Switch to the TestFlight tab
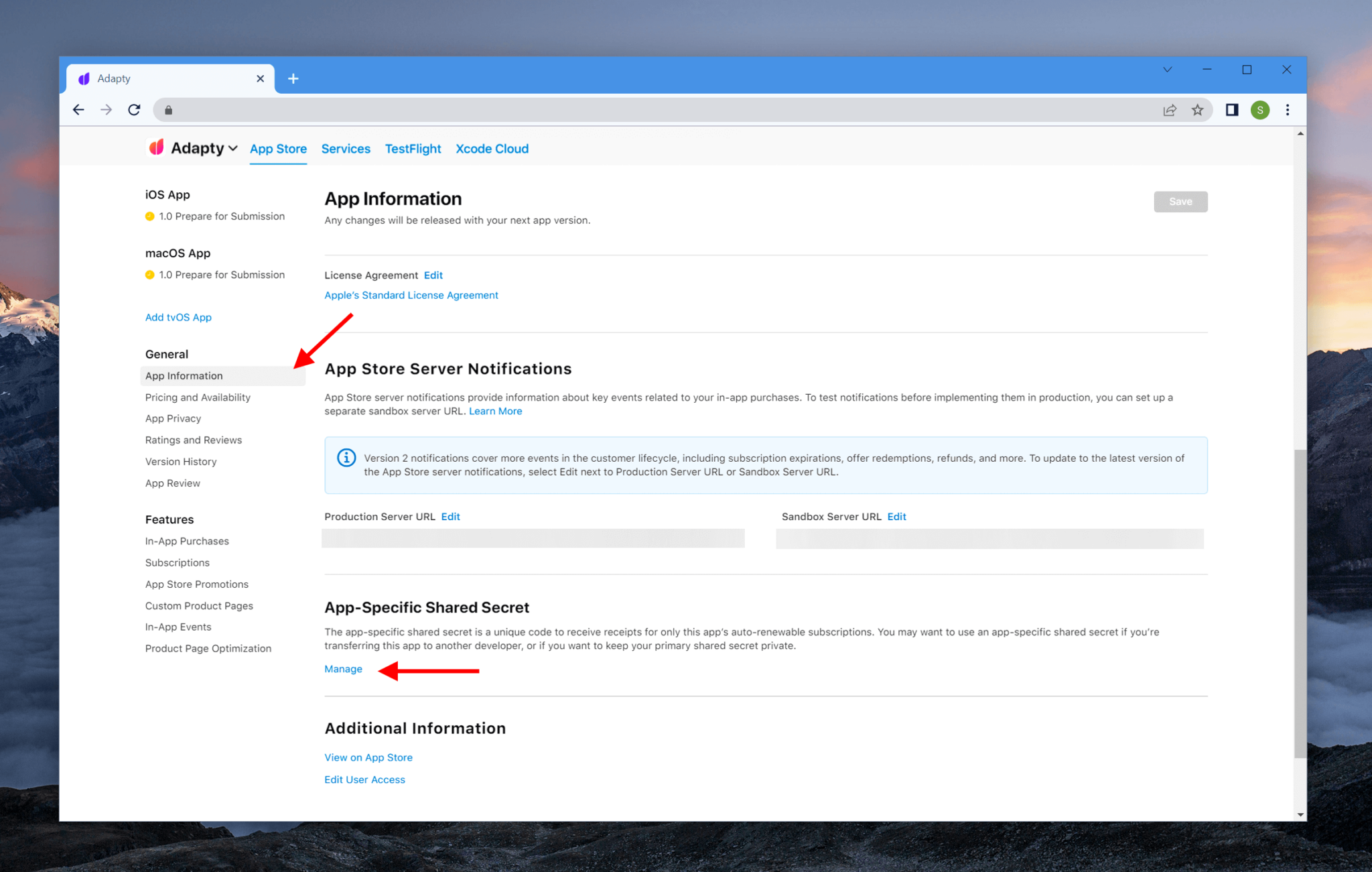The image size is (1372, 872). coord(413,149)
